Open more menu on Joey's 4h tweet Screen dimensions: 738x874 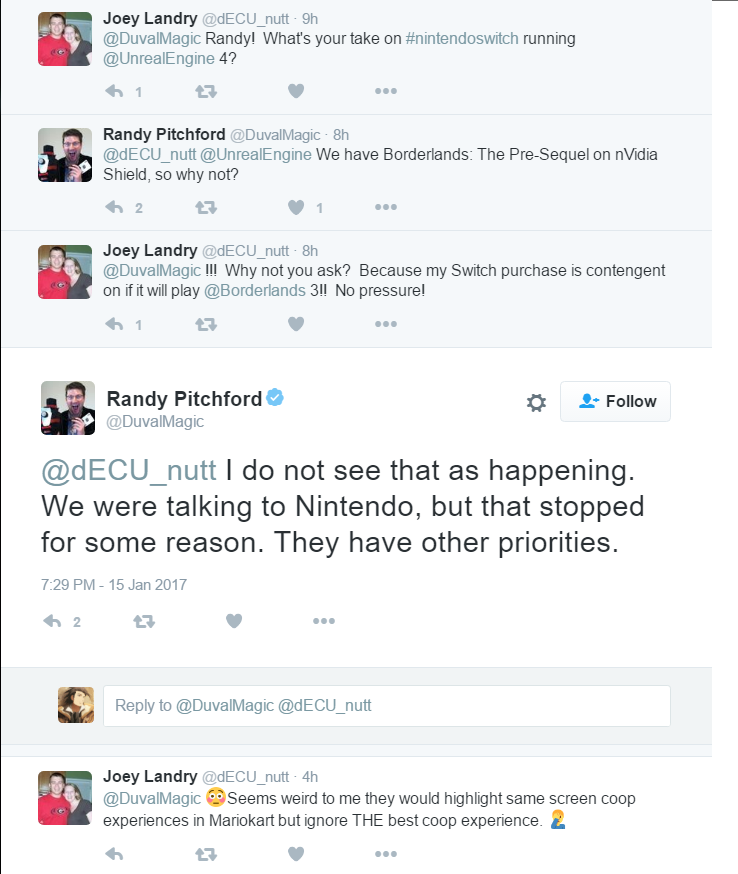(x=386, y=854)
